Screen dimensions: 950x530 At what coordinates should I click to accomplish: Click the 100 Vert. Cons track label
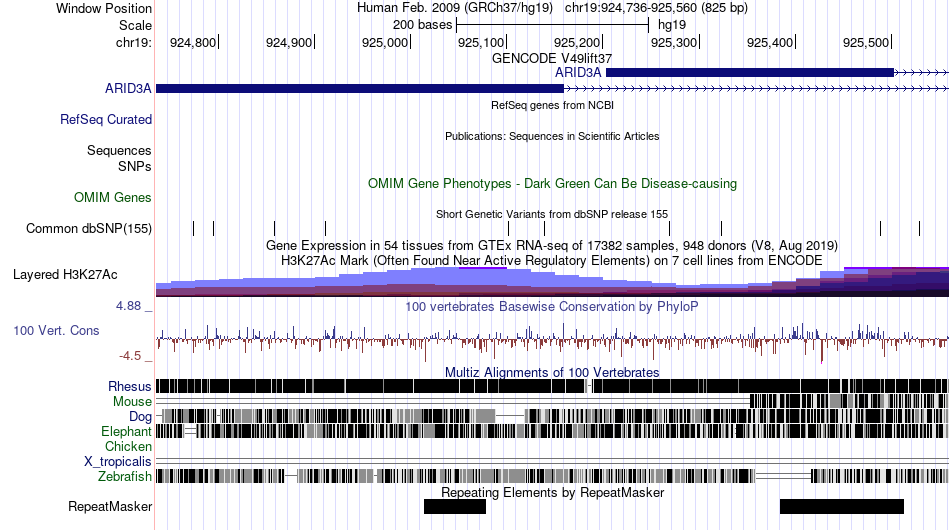[56, 330]
